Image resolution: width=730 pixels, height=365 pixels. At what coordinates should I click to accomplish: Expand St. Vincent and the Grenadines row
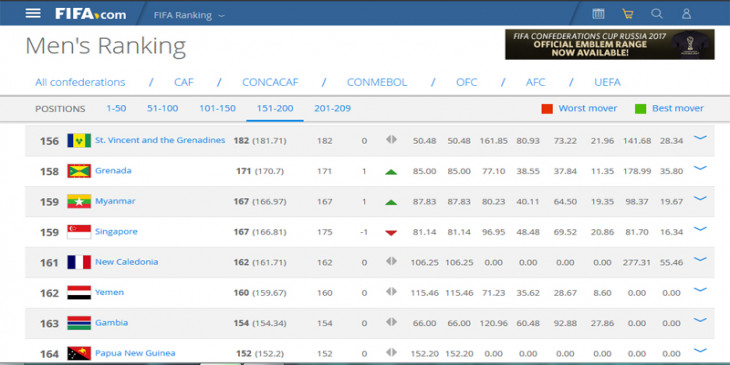pyautogui.click(x=700, y=138)
